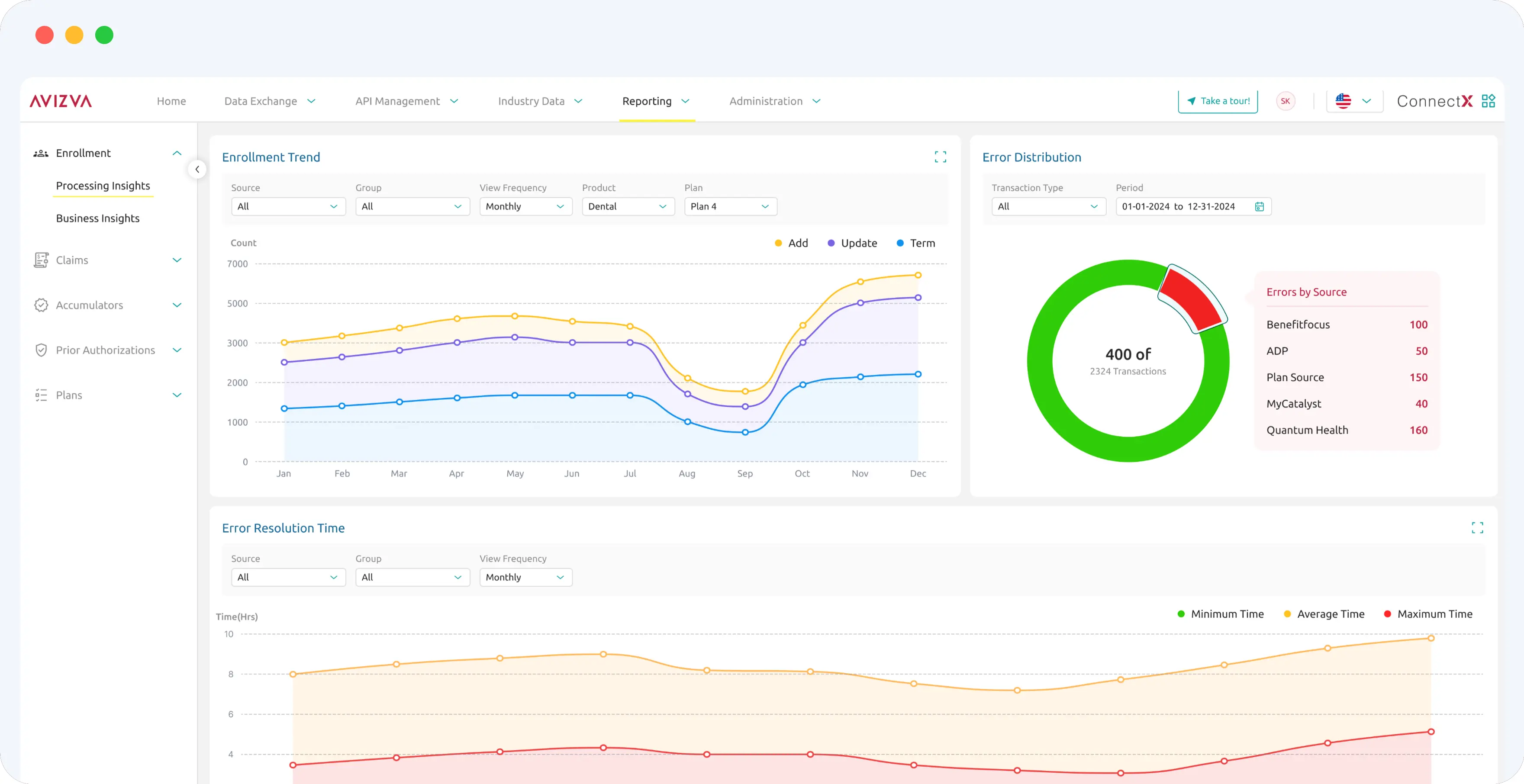1524x784 pixels.
Task: Expand the Enrollment Trend chart fullscreen
Action: pyautogui.click(x=940, y=157)
